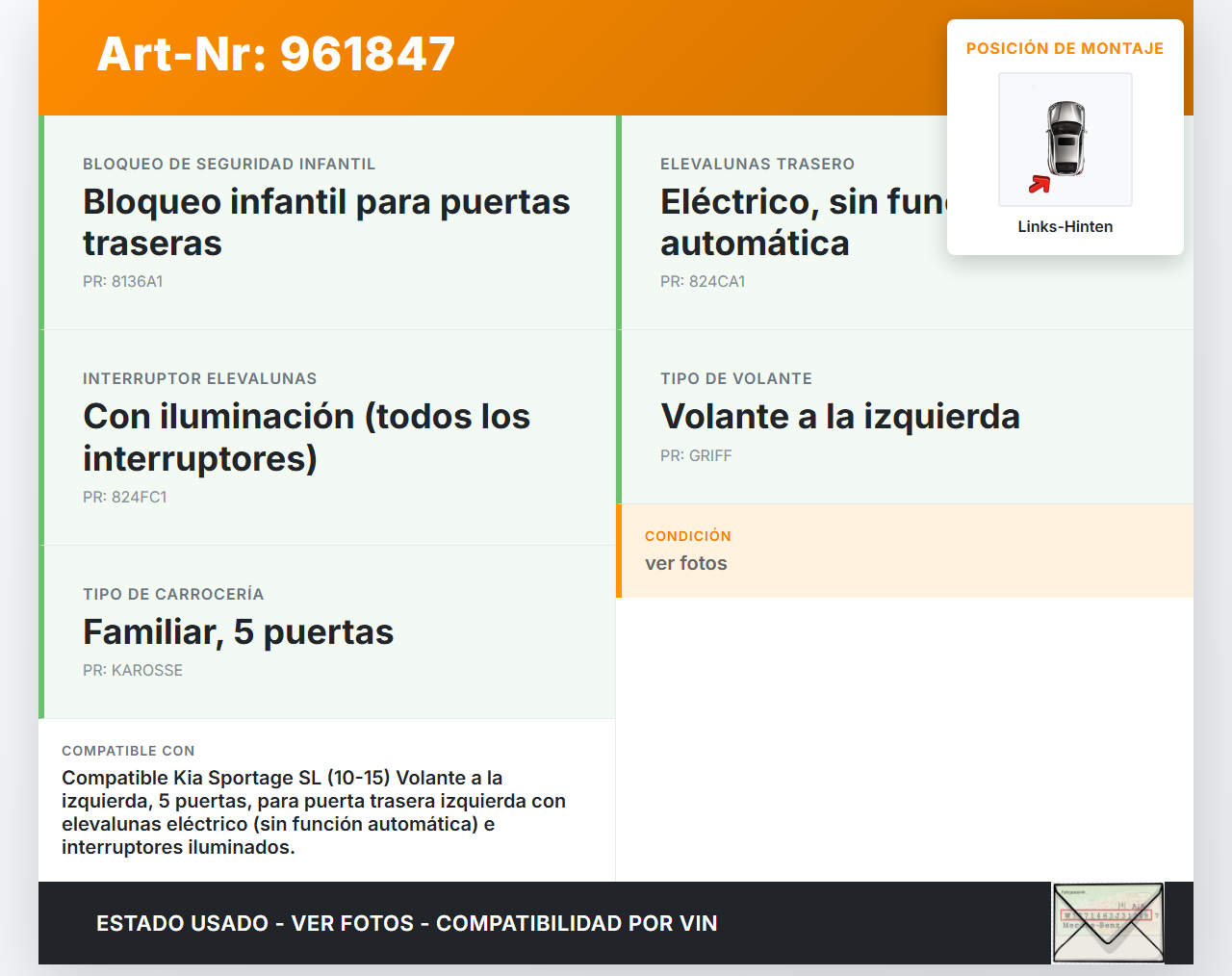This screenshot has width=1232, height=976.
Task: Click PR: 824FC1 code
Action: click(125, 498)
